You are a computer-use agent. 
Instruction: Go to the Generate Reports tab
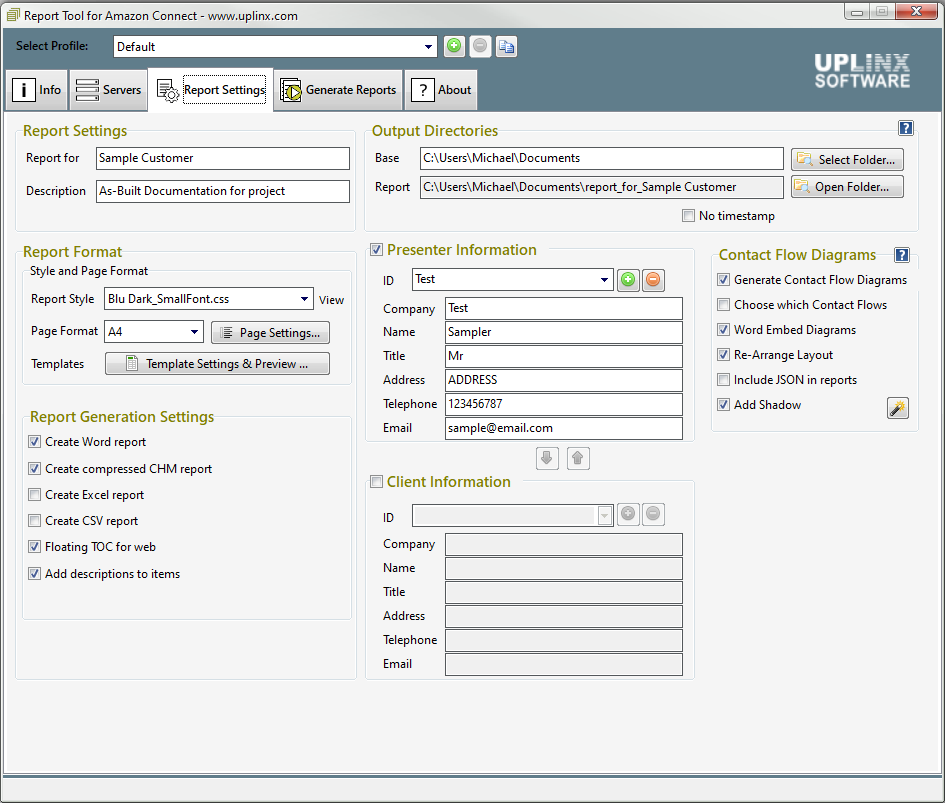pyautogui.click(x=338, y=90)
